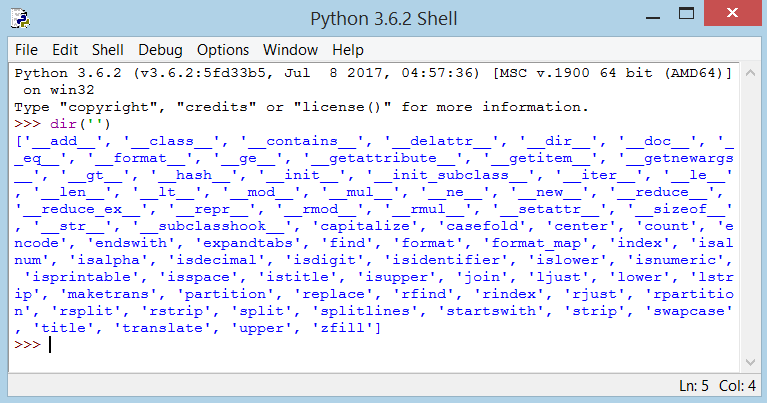Image resolution: width=767 pixels, height=403 pixels.
Task: Click the IDLE Python icon in title bar
Action: (20, 19)
